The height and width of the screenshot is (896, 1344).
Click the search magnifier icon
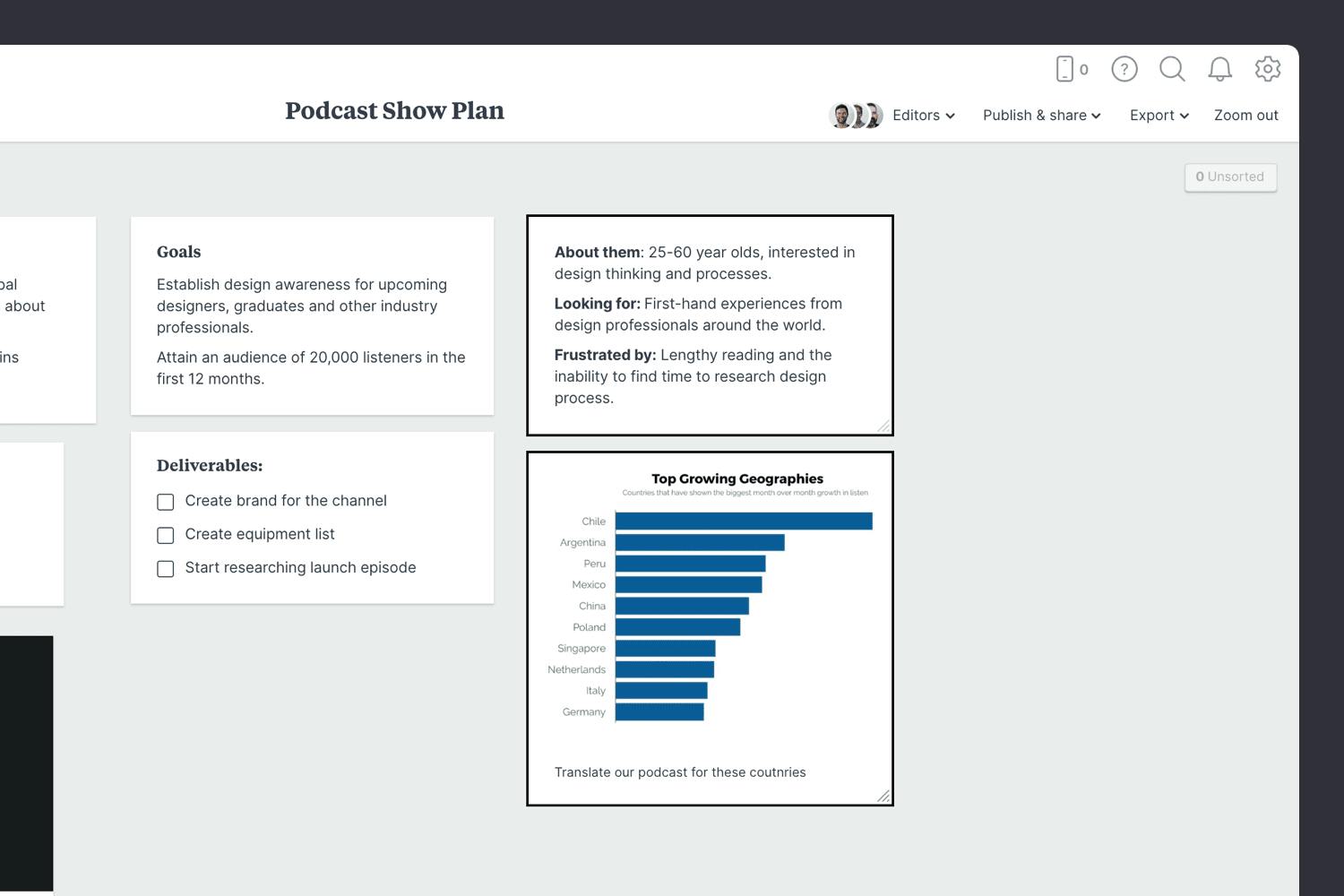pos(1172,69)
